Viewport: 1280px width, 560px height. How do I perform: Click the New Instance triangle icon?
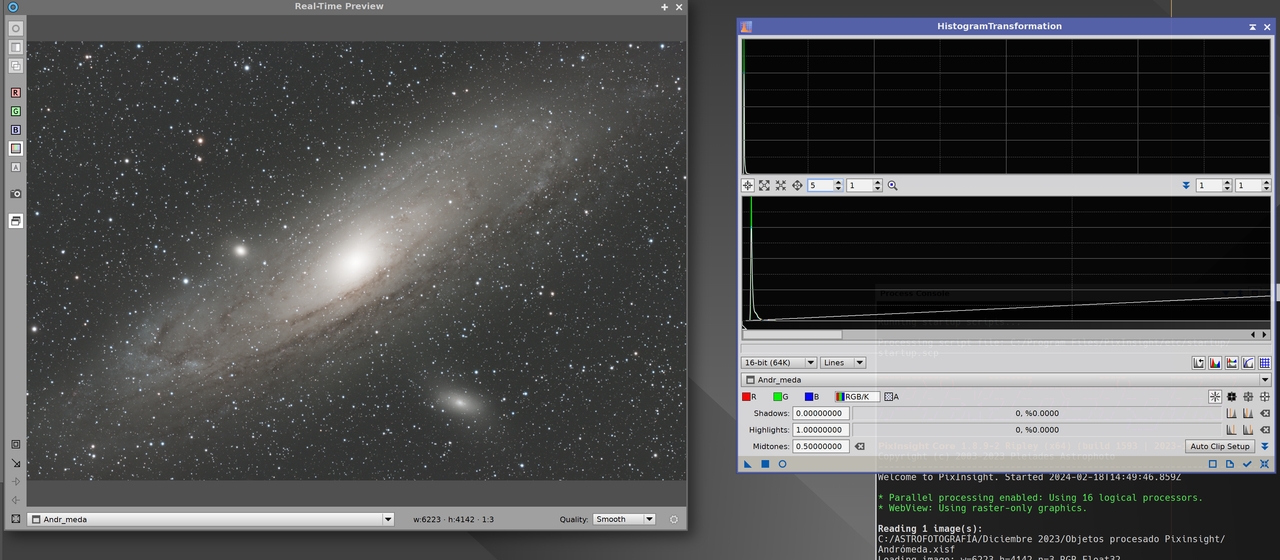[x=748, y=464]
